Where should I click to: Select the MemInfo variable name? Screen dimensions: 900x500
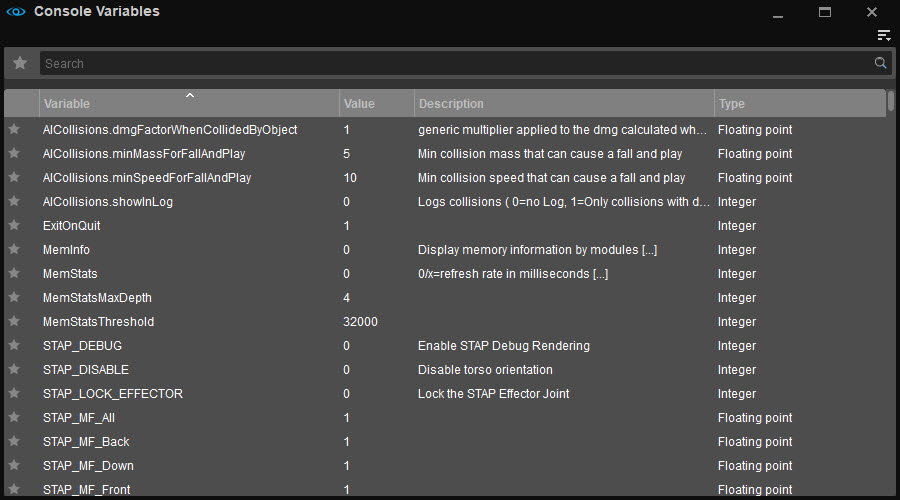coord(66,250)
